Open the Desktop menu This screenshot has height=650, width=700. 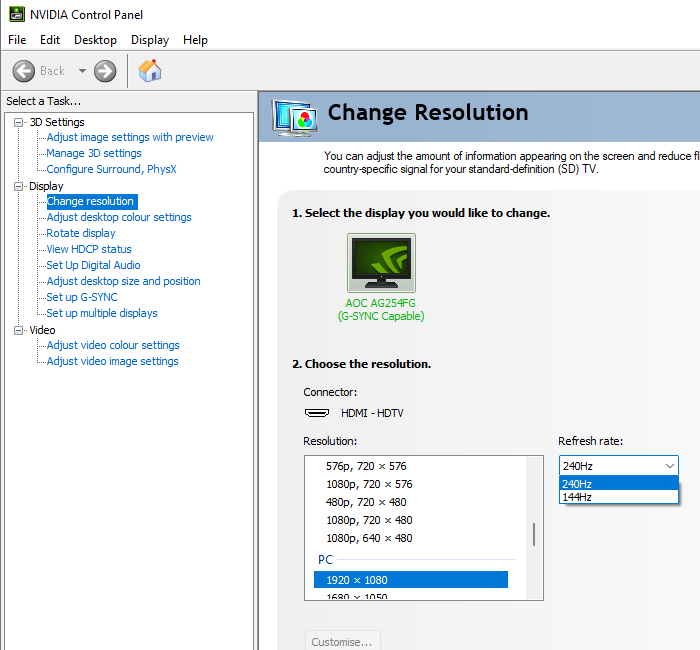point(95,40)
